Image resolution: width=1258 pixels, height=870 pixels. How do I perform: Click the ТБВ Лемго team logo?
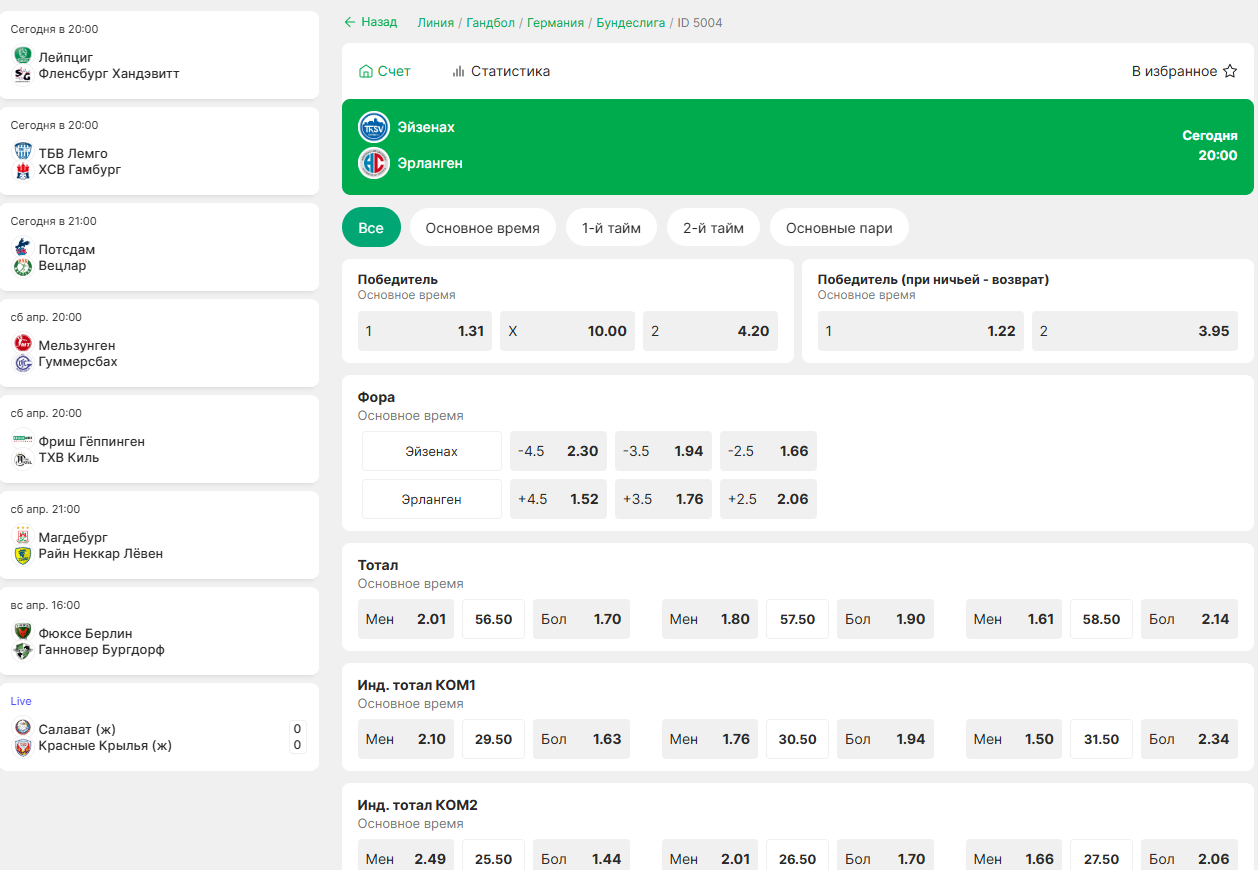click(23, 153)
